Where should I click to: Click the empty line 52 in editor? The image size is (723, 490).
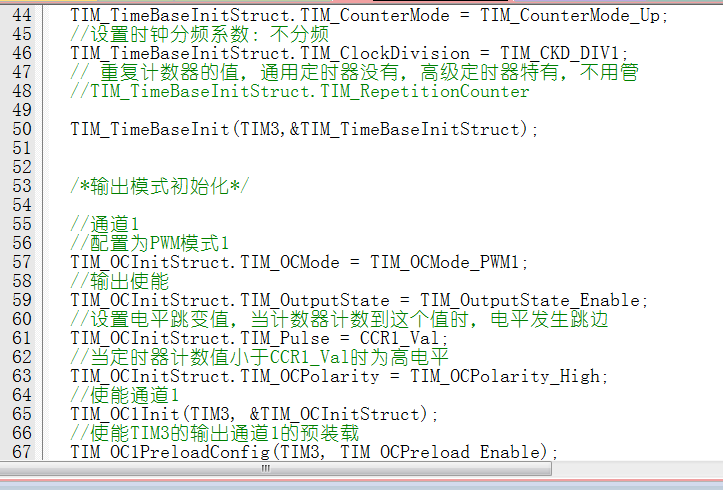tap(300, 167)
